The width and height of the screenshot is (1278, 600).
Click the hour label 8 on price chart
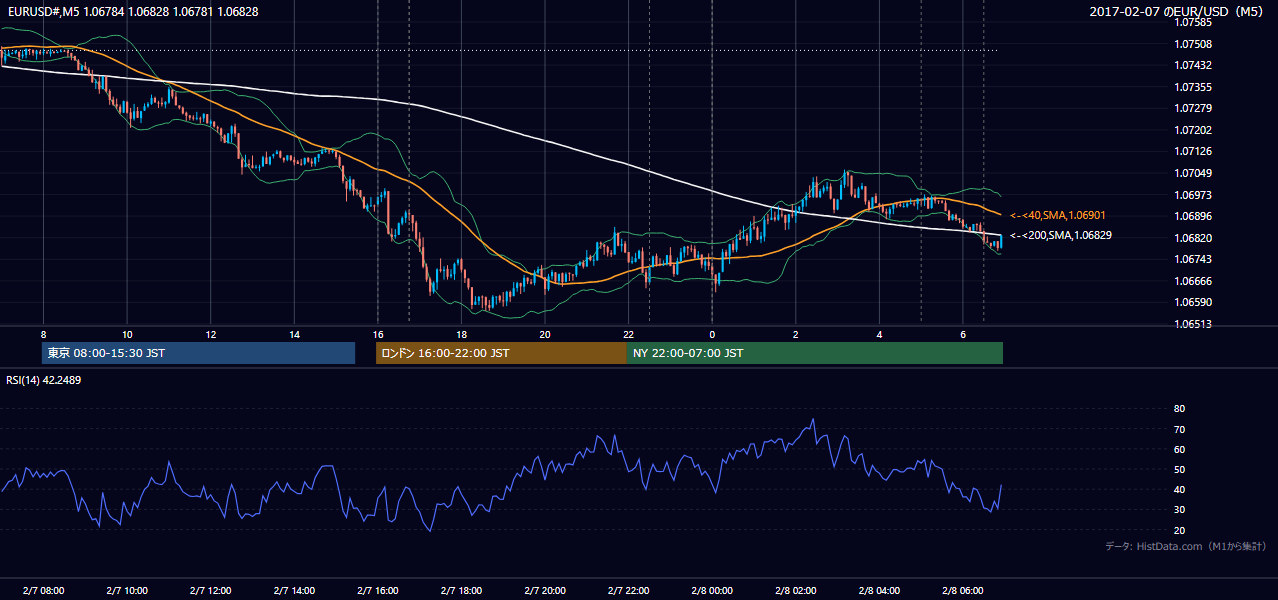[43, 334]
